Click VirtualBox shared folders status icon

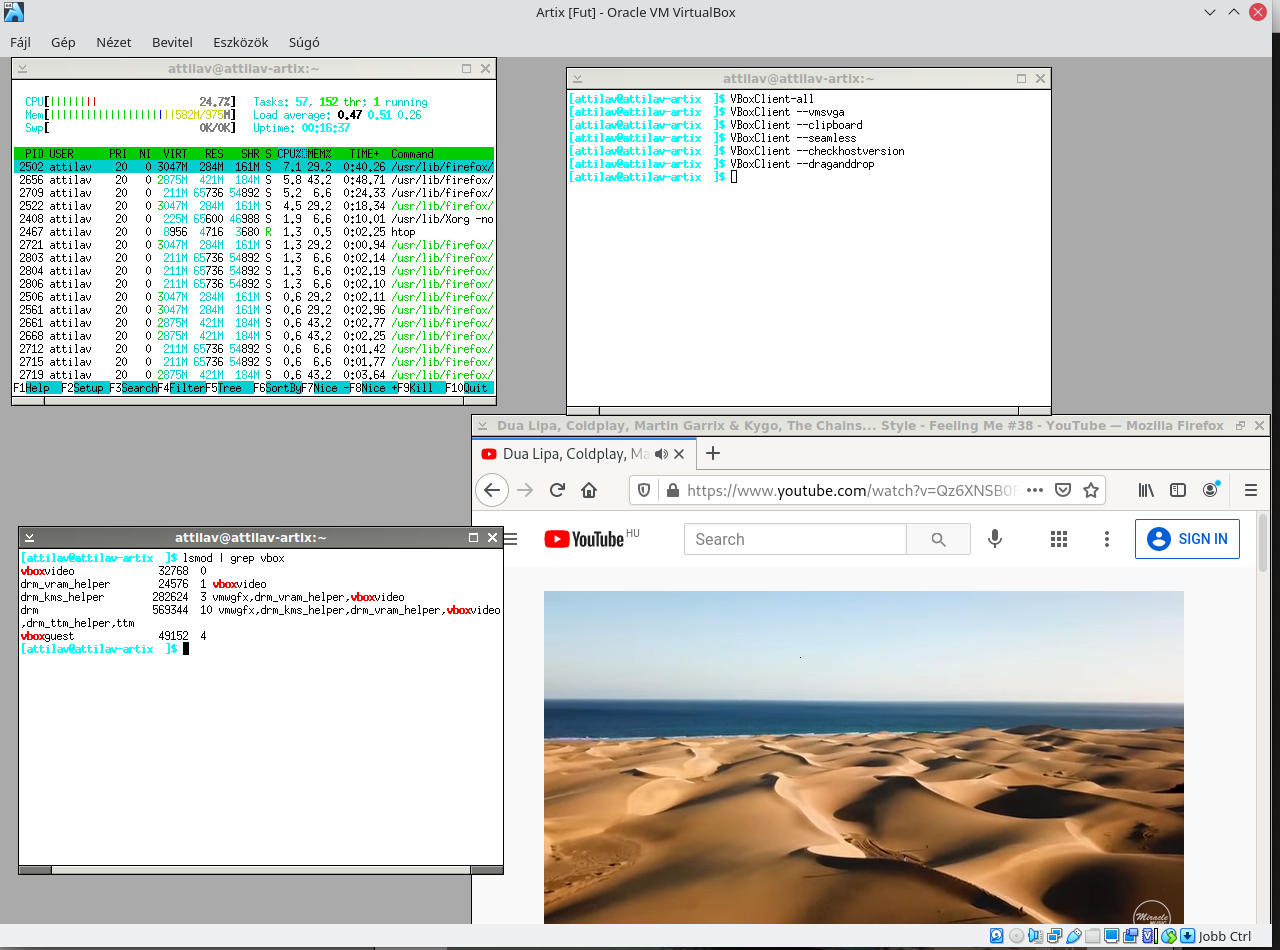(x=1092, y=936)
